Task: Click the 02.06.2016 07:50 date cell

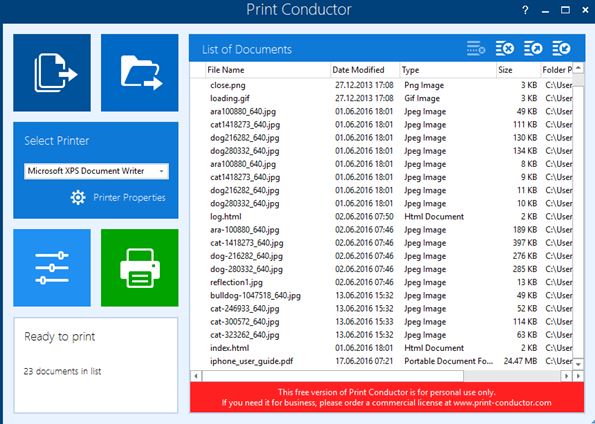Action: [364, 217]
